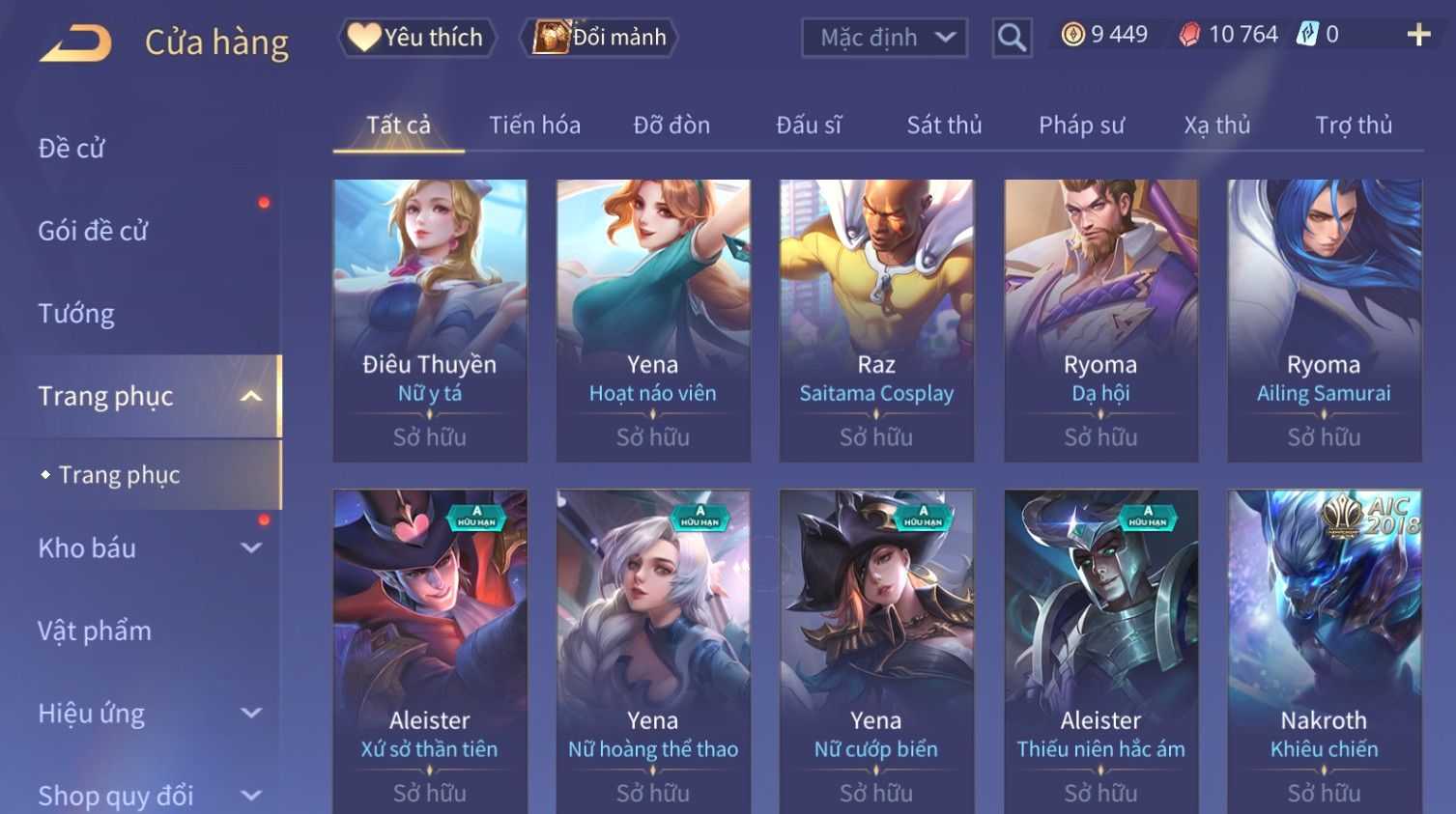Viewport: 1456px width, 814px height.
Task: Click the blue voucher currency icon
Action: click(1307, 35)
